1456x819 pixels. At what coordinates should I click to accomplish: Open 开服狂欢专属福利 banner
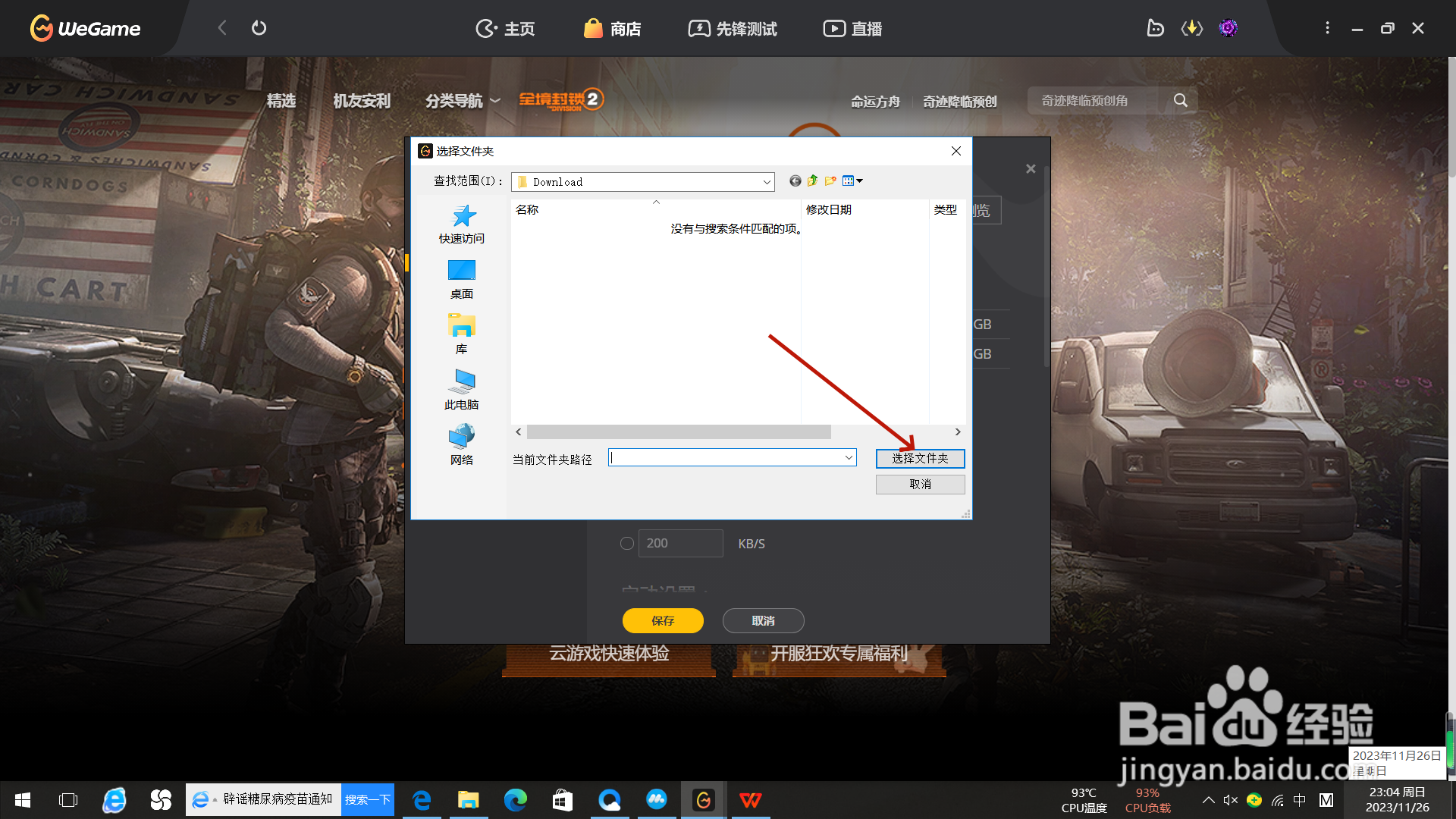tap(839, 657)
